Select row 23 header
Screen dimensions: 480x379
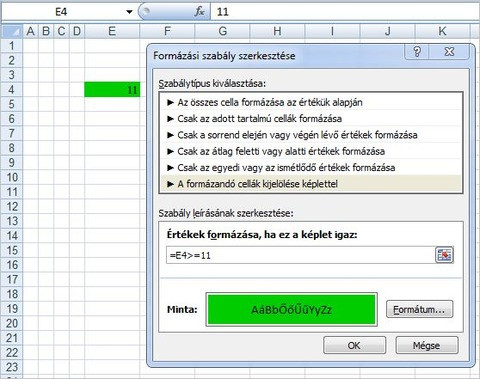click(x=12, y=367)
